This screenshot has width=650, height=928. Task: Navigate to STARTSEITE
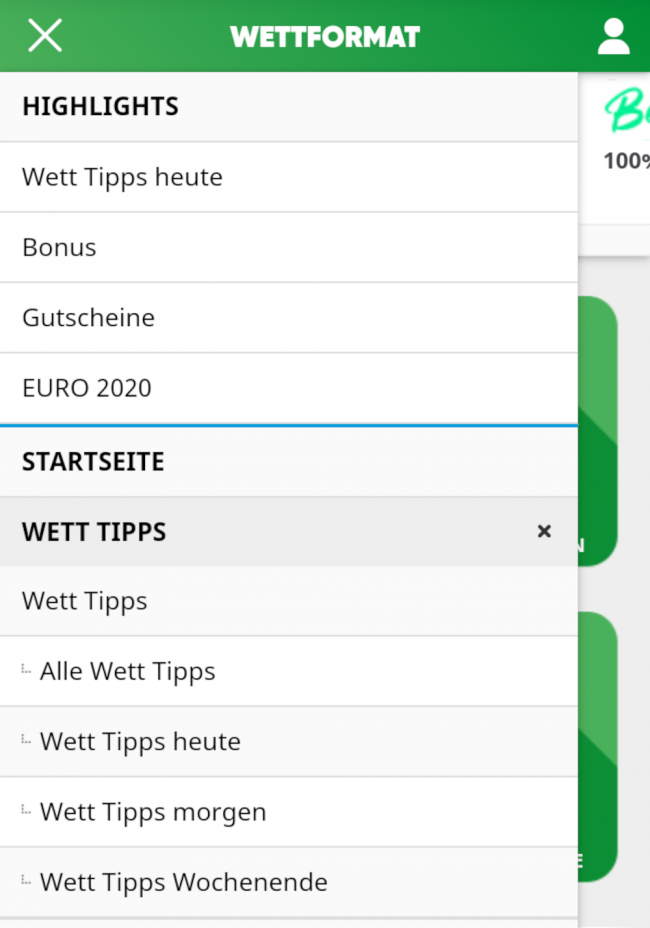[93, 462]
